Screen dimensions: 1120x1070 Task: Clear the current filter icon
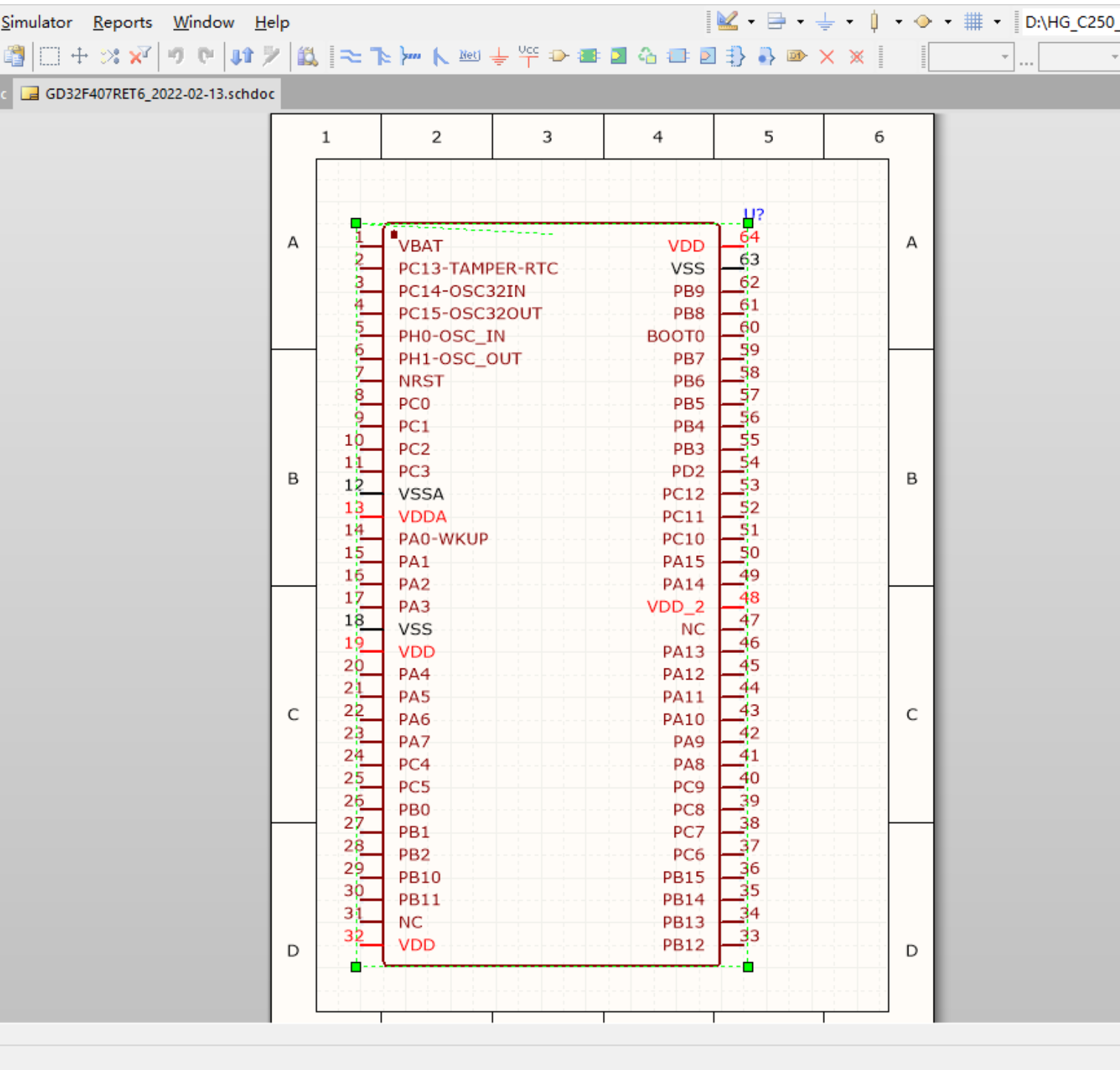point(139,56)
